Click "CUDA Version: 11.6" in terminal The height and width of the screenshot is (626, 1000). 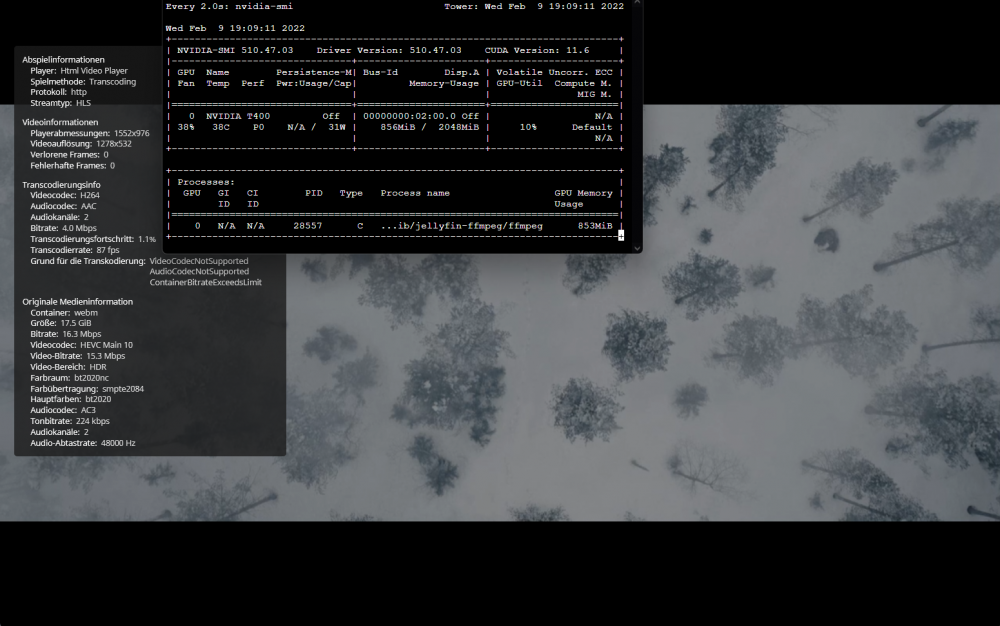537,50
